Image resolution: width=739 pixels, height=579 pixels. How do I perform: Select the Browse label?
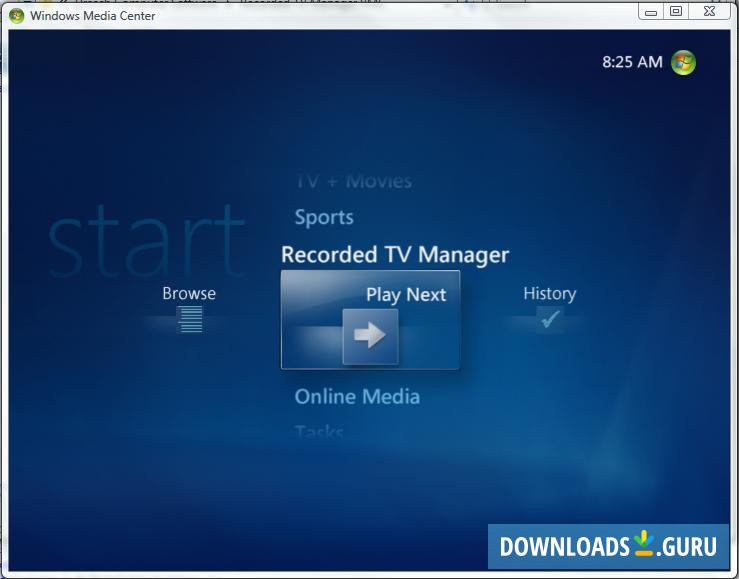click(189, 294)
